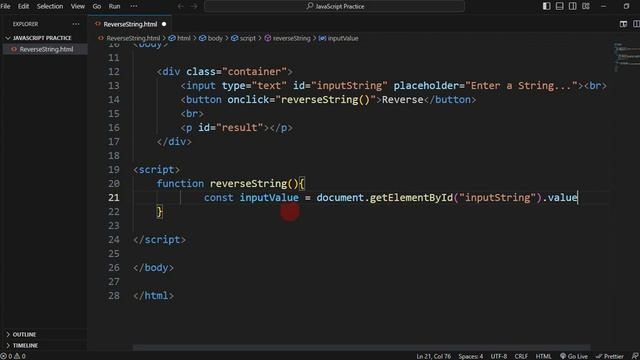Click the Ln 21, Col 76 status item
Screen dimensions: 640x360
(x=433, y=356)
